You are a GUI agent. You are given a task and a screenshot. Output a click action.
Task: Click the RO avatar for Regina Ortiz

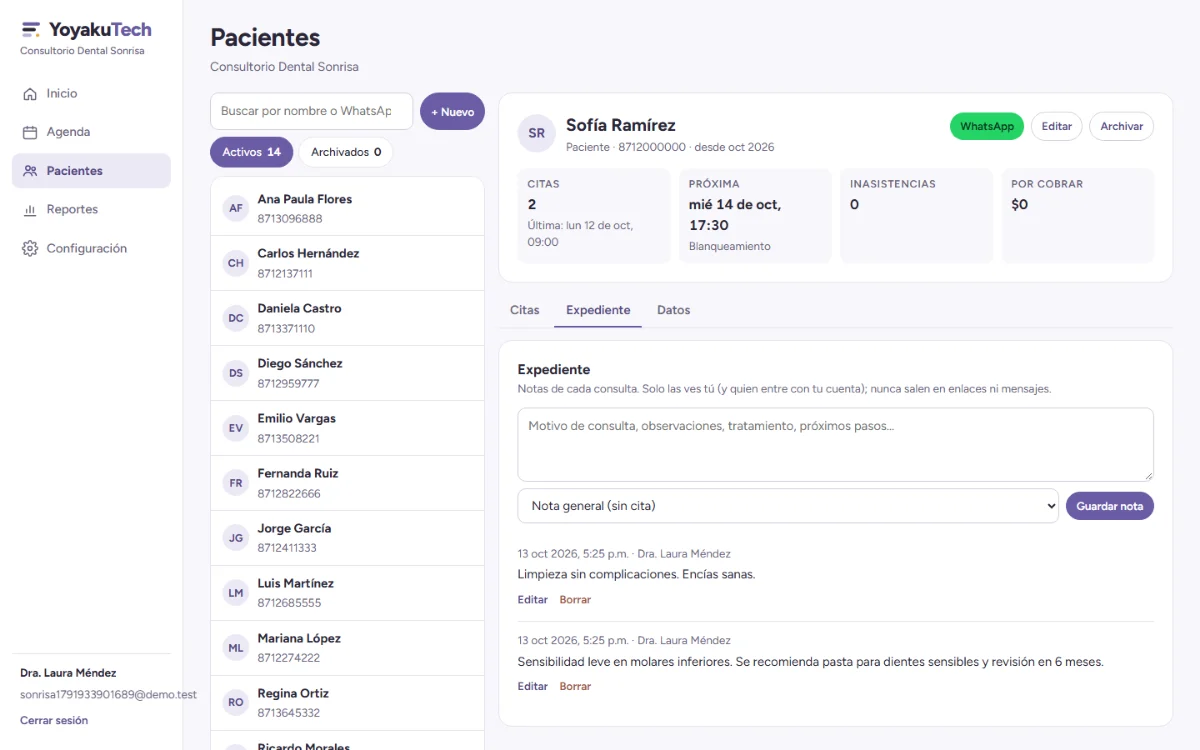coord(236,703)
